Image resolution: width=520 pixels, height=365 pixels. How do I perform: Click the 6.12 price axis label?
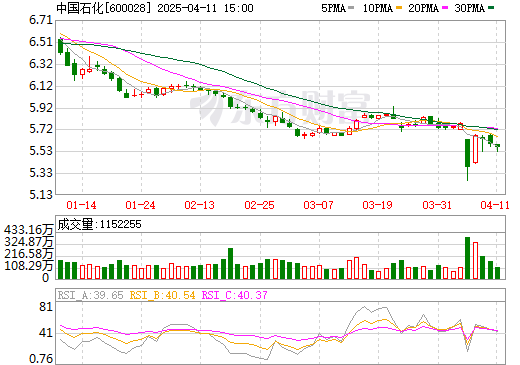click(x=41, y=86)
